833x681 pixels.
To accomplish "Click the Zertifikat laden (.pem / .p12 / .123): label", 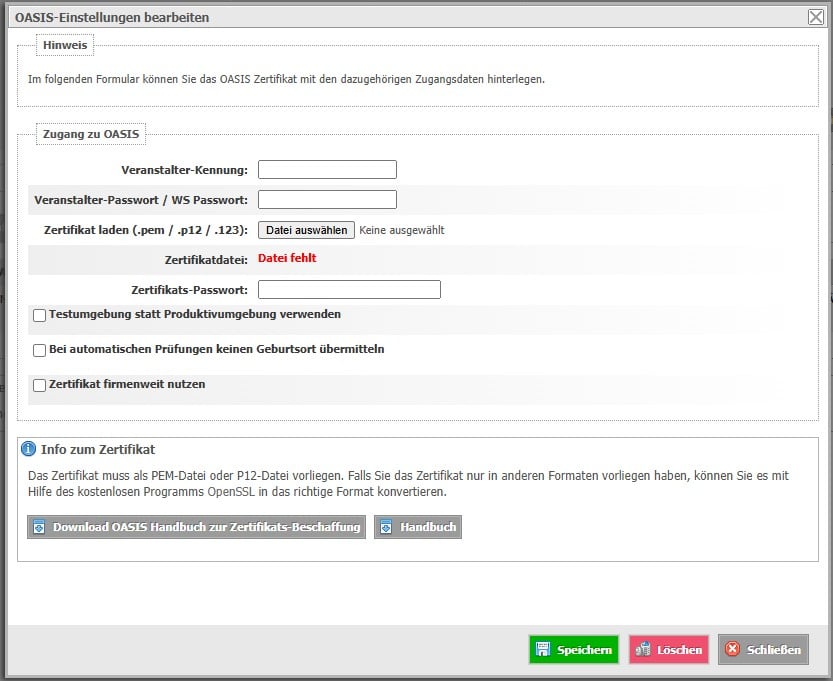I will pos(146,230).
